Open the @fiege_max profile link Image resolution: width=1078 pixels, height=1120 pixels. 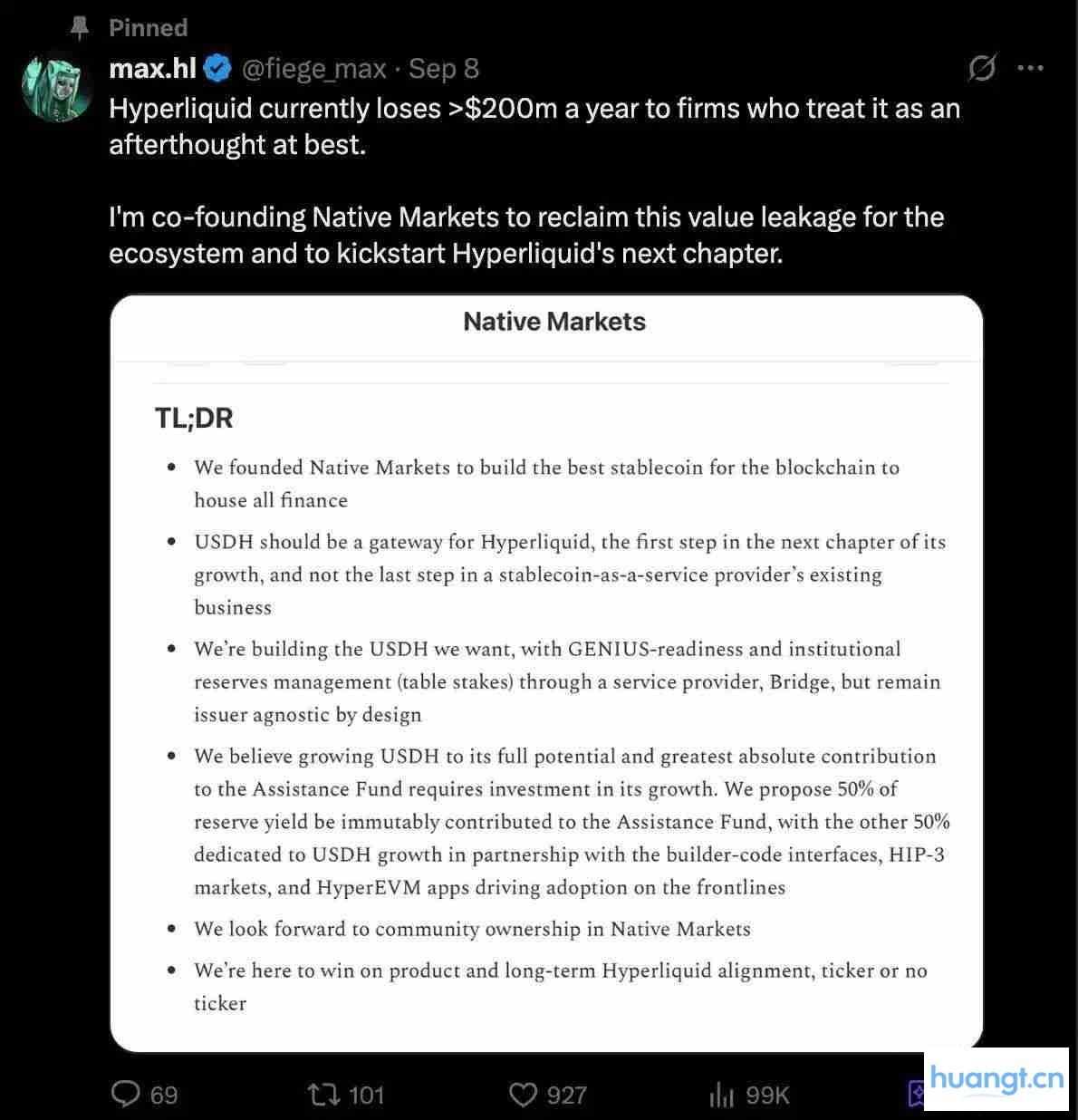tap(315, 67)
